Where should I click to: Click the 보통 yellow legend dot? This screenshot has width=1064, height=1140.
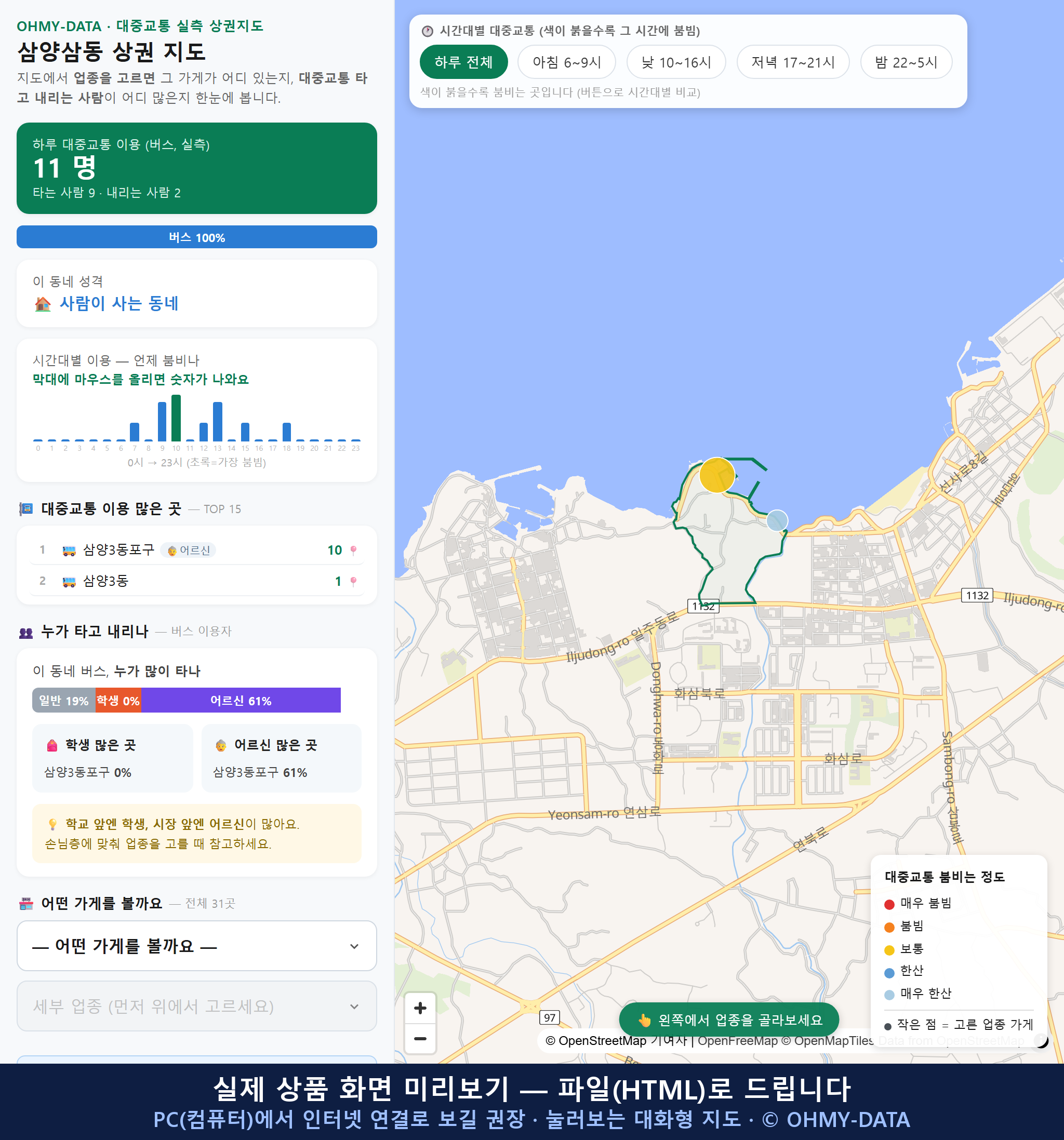(889, 950)
